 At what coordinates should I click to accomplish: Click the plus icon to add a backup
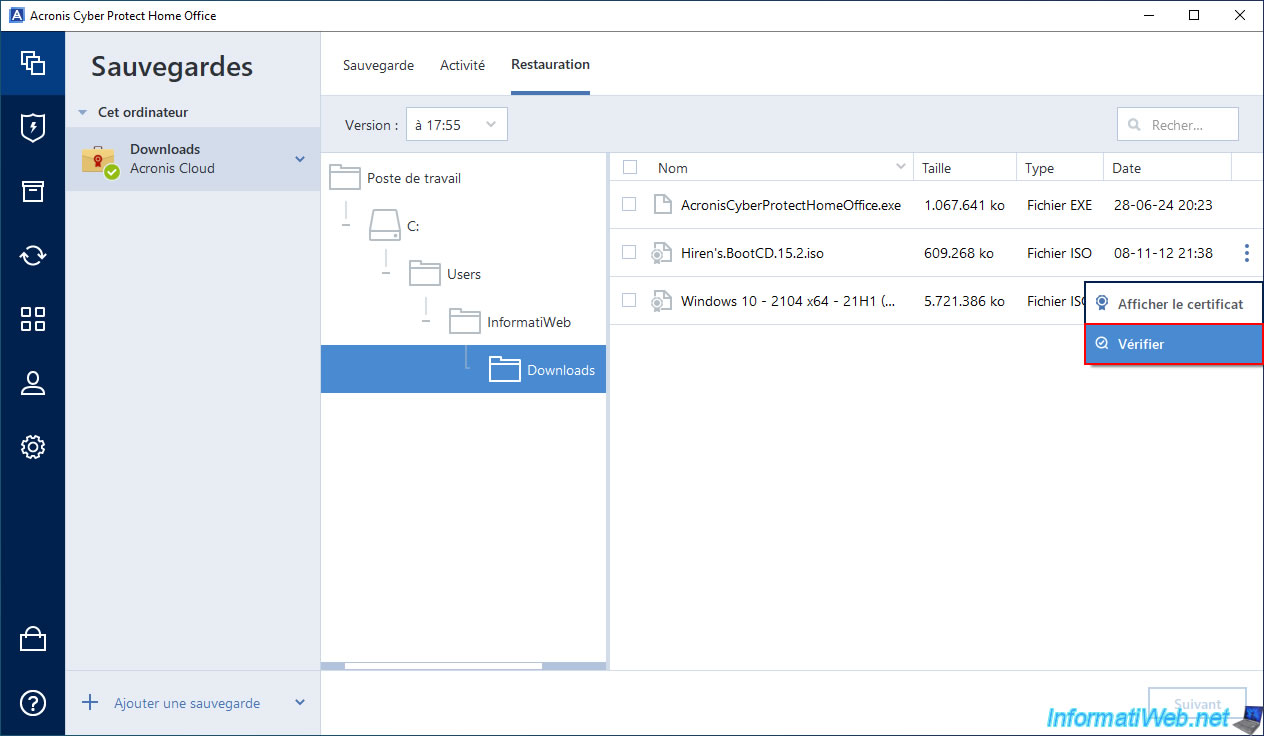[x=90, y=702]
